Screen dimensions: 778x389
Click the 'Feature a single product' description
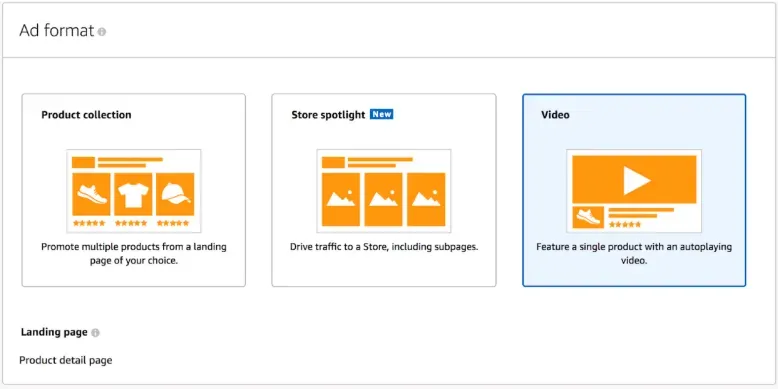[x=634, y=254]
